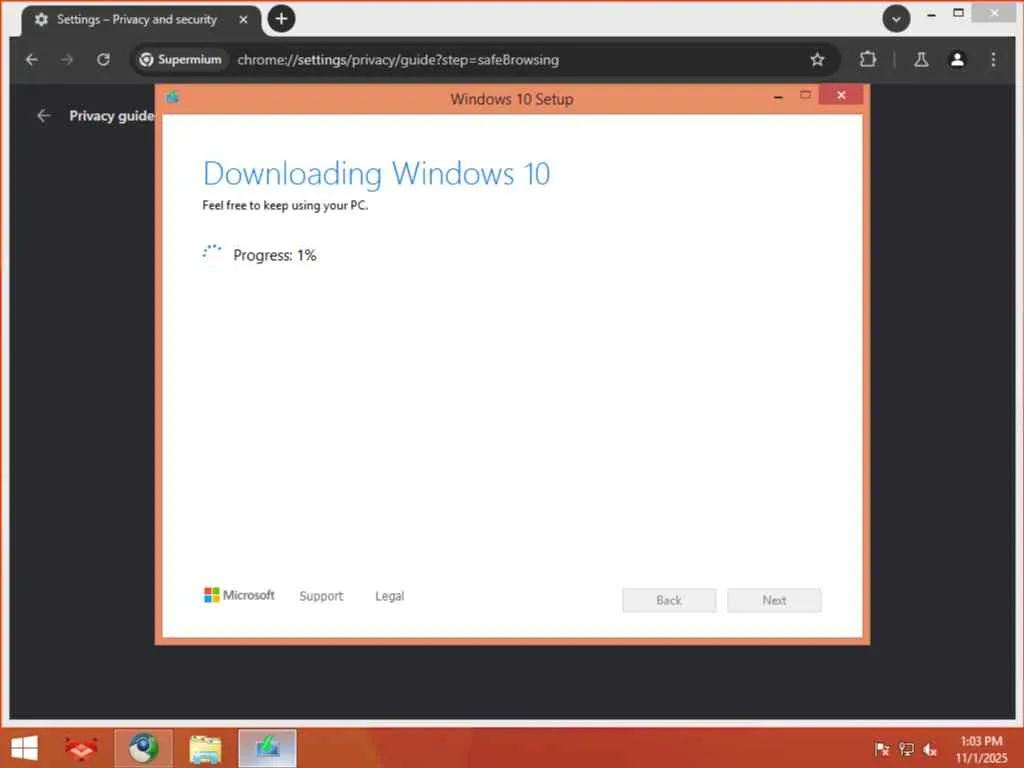Open the profile avatar icon
Viewport: 1024px width, 768px height.
pyautogui.click(x=957, y=59)
